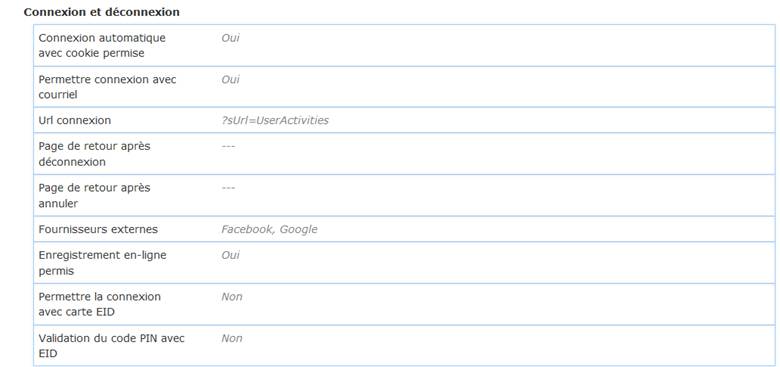Select the 'Page de retour après déconnexion' label
Viewport: 780px width, 367px height.
tap(94, 154)
